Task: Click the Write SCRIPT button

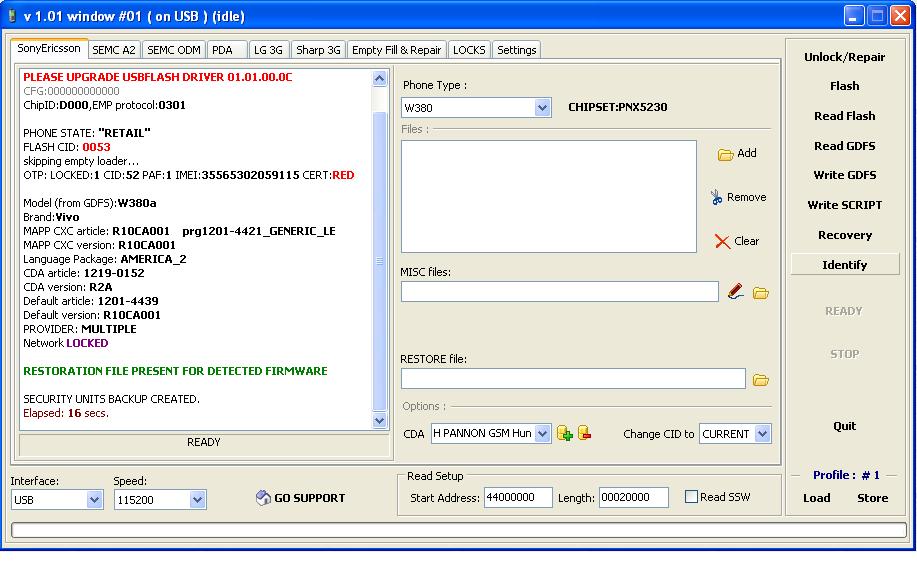Action: click(844, 205)
